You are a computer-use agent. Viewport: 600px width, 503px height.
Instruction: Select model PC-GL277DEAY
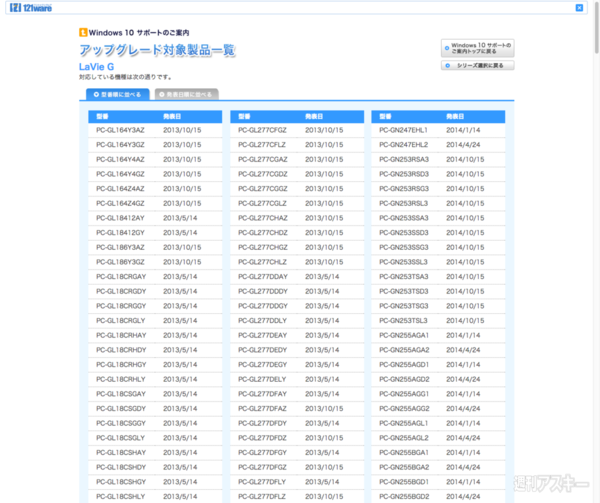(262, 335)
